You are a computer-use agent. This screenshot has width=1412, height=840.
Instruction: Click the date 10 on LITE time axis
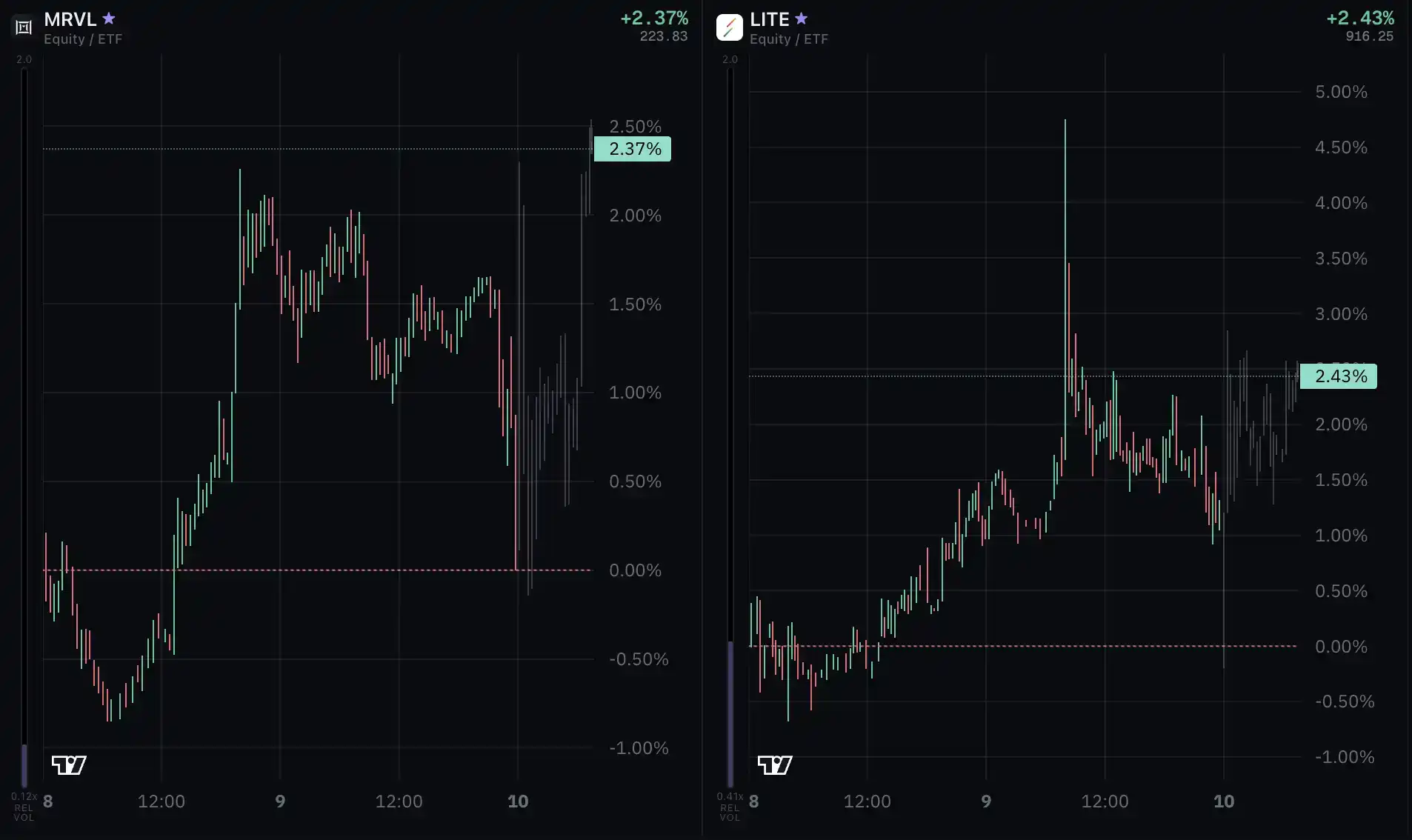1224,801
